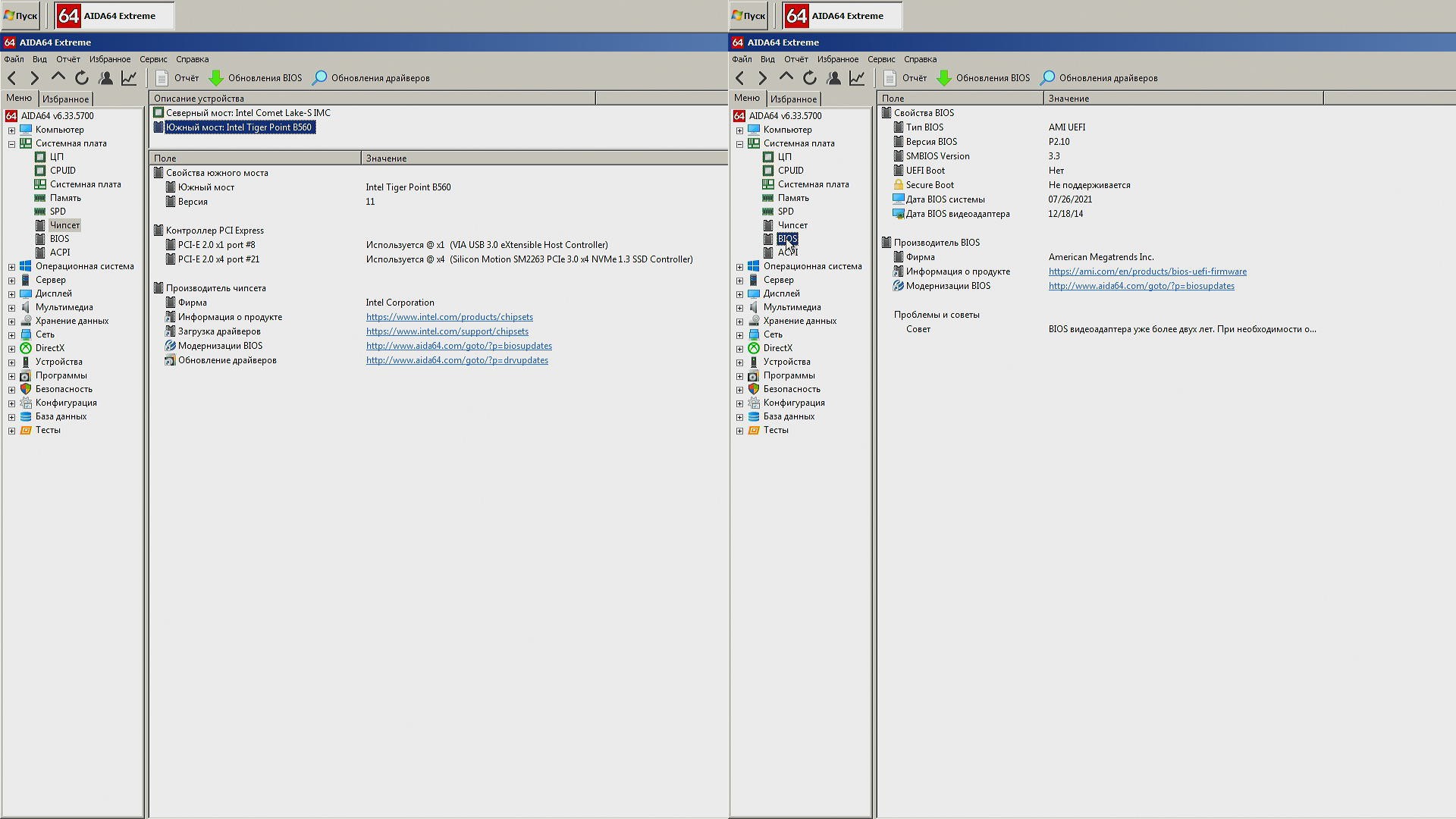This screenshot has width=1456, height=819.
Task: Collapse Системная плата node in right window tree
Action: (x=739, y=144)
